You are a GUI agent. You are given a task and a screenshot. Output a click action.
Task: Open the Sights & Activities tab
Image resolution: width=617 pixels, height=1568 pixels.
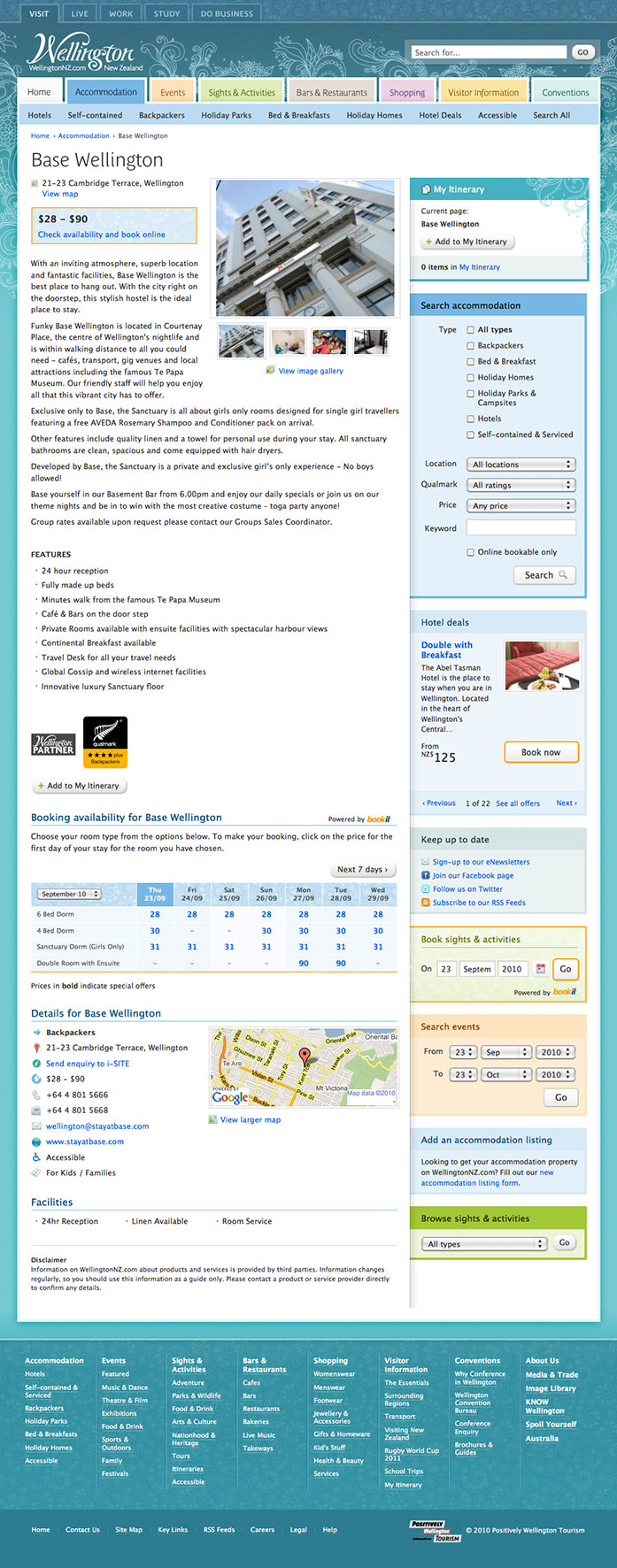[242, 92]
